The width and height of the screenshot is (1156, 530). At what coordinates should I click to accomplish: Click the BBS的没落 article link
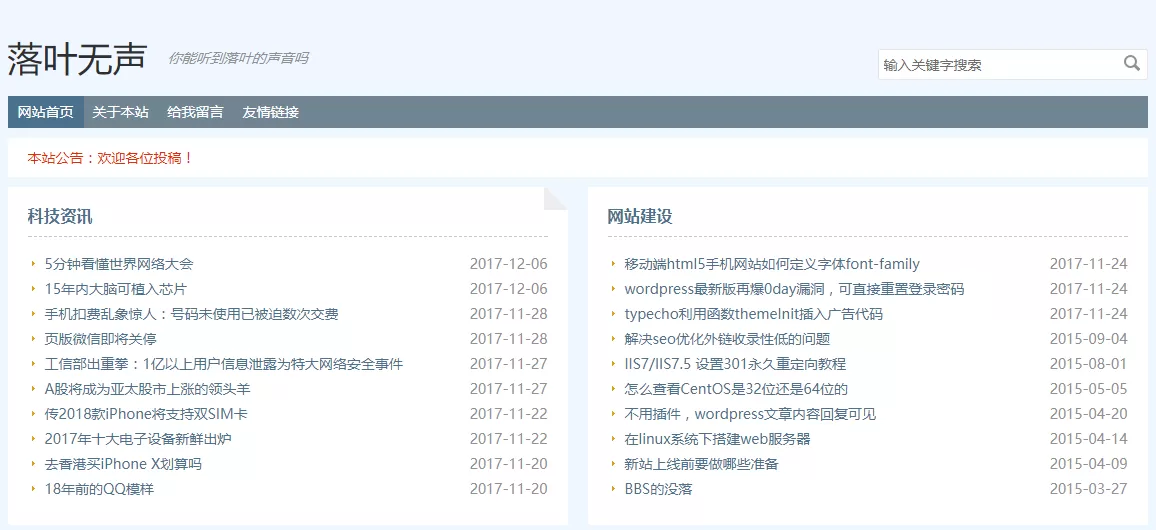(659, 489)
